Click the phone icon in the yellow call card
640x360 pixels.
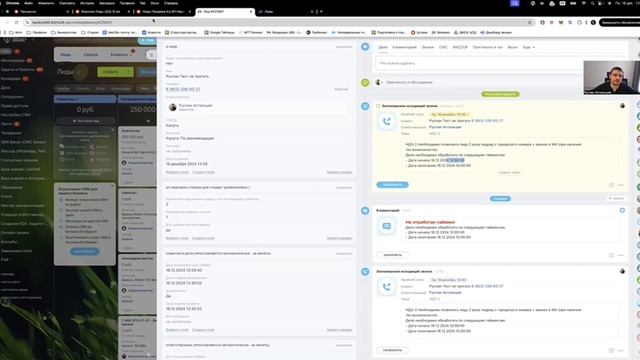click(x=387, y=121)
